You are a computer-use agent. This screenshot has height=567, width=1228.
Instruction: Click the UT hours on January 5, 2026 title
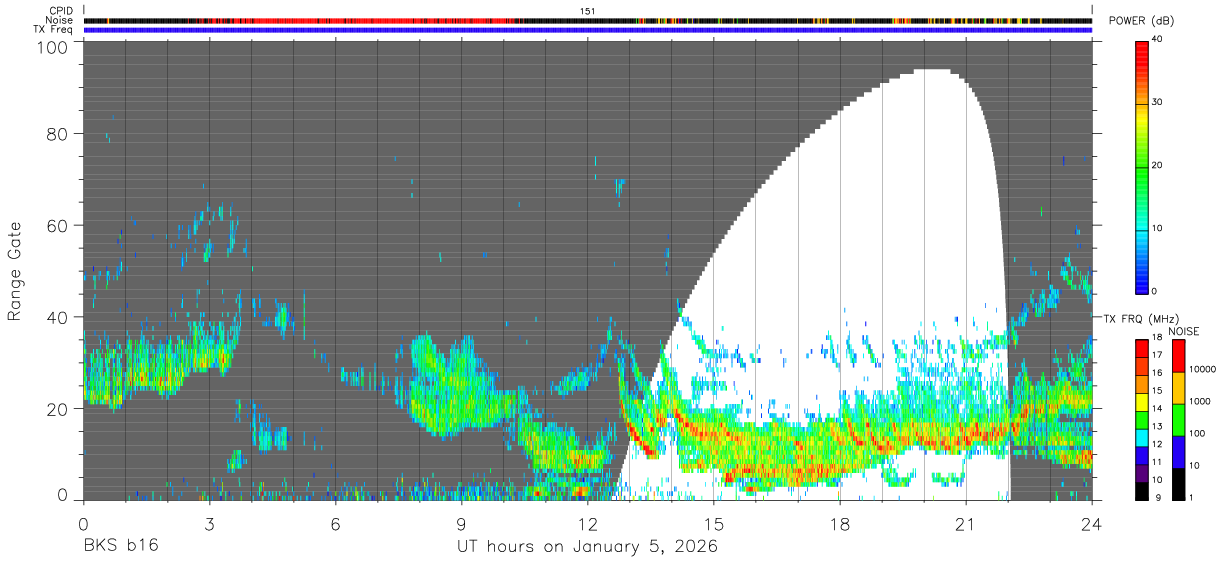coord(587,548)
